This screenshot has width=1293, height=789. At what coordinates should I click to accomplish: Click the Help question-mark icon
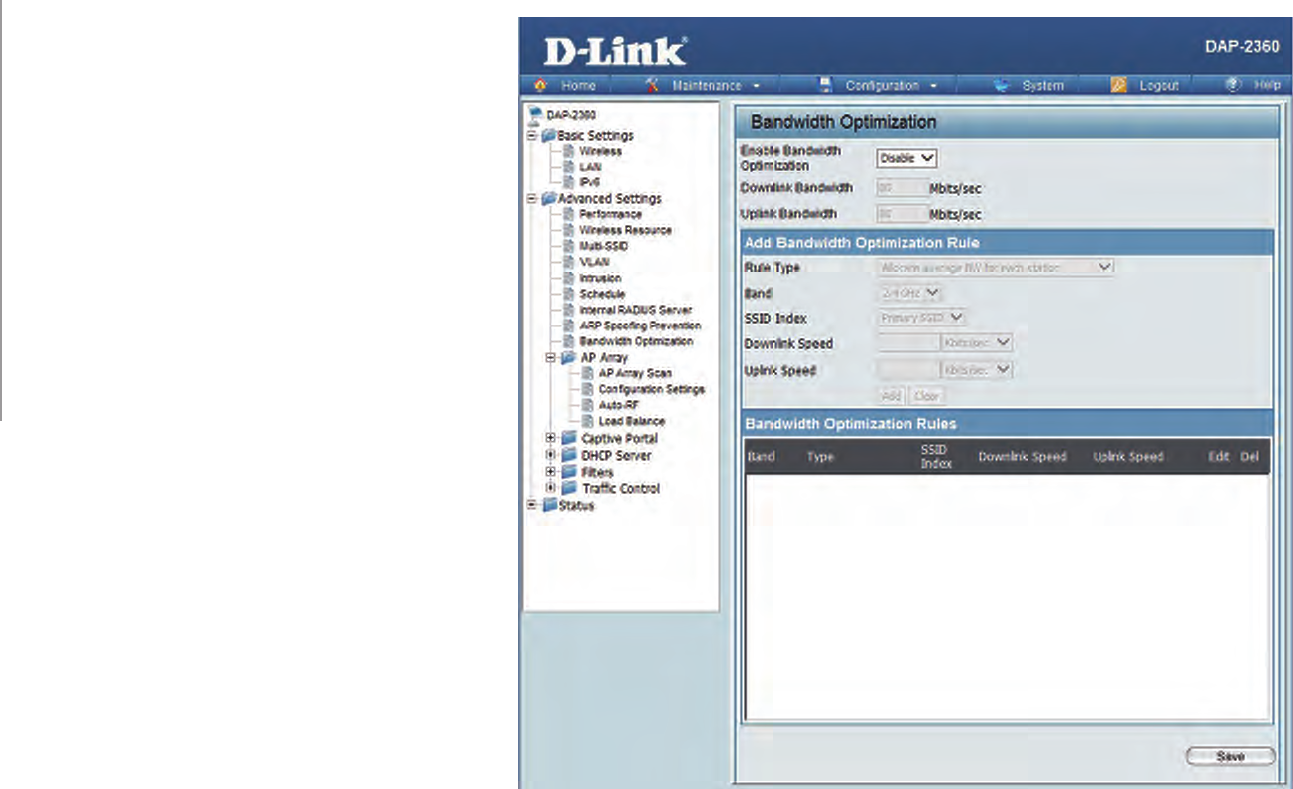tap(1235, 86)
